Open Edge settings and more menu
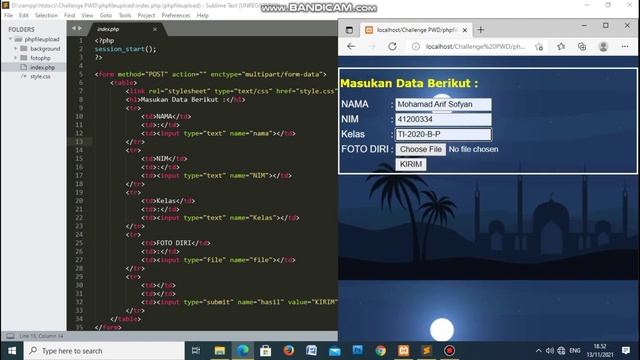This screenshot has width=640, height=360. click(625, 47)
